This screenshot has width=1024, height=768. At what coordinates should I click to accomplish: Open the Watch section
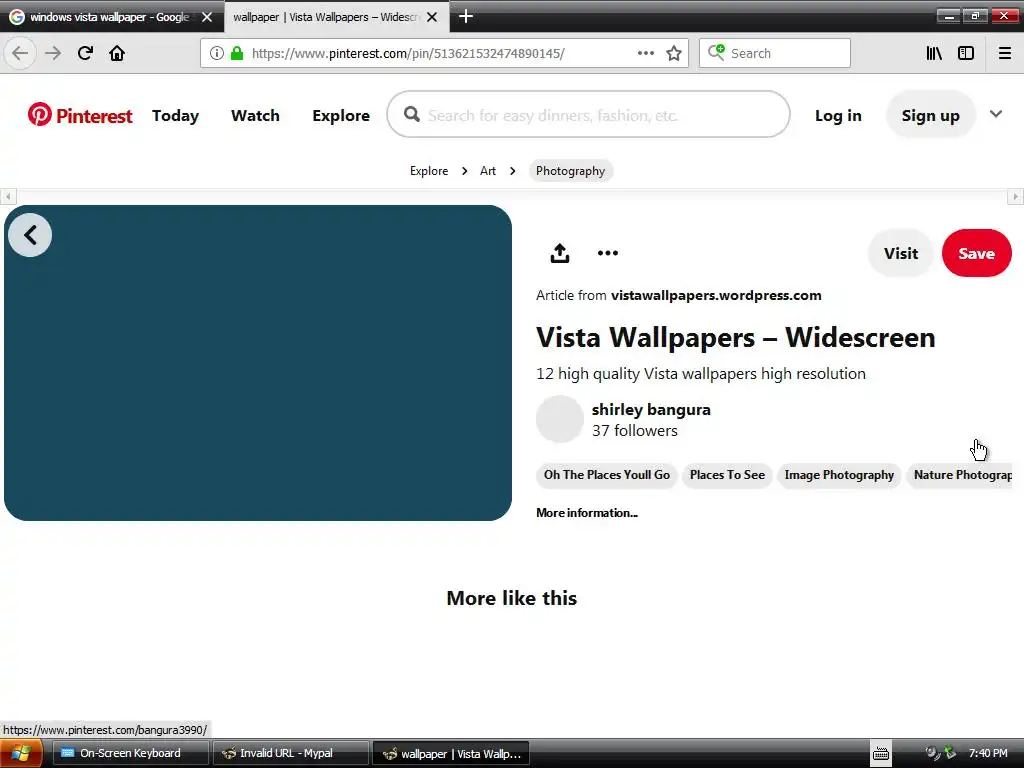point(255,116)
